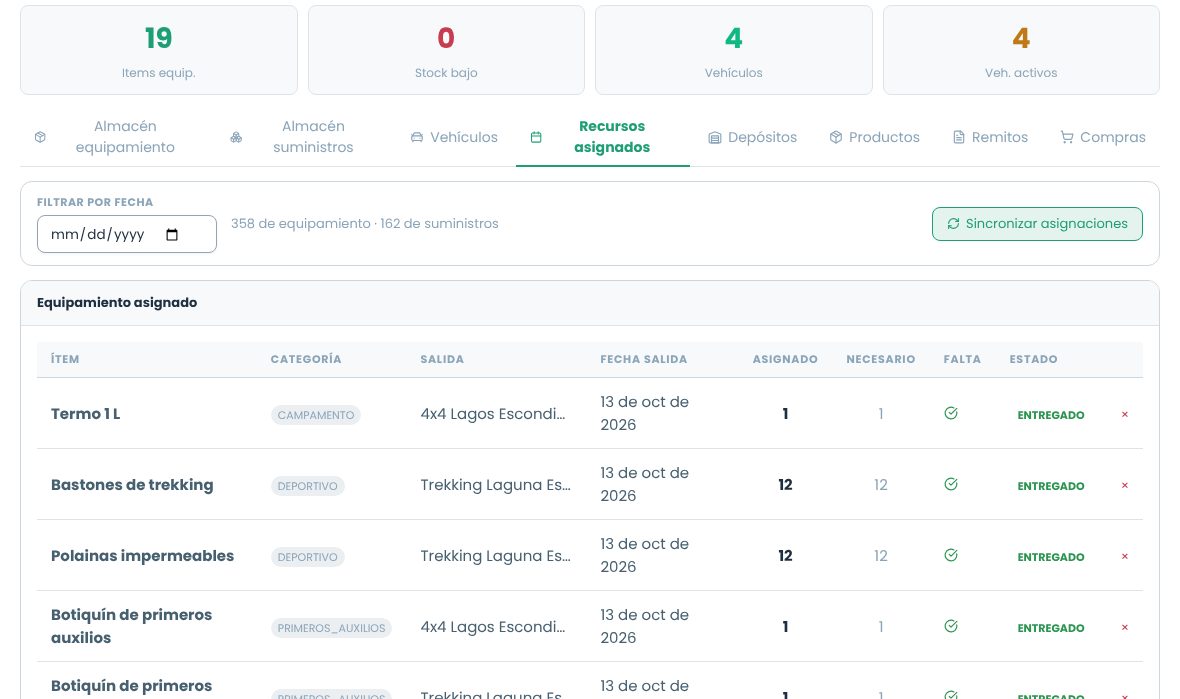Go to the Depósitos tab
The height and width of the screenshot is (699, 1180).
tap(753, 137)
